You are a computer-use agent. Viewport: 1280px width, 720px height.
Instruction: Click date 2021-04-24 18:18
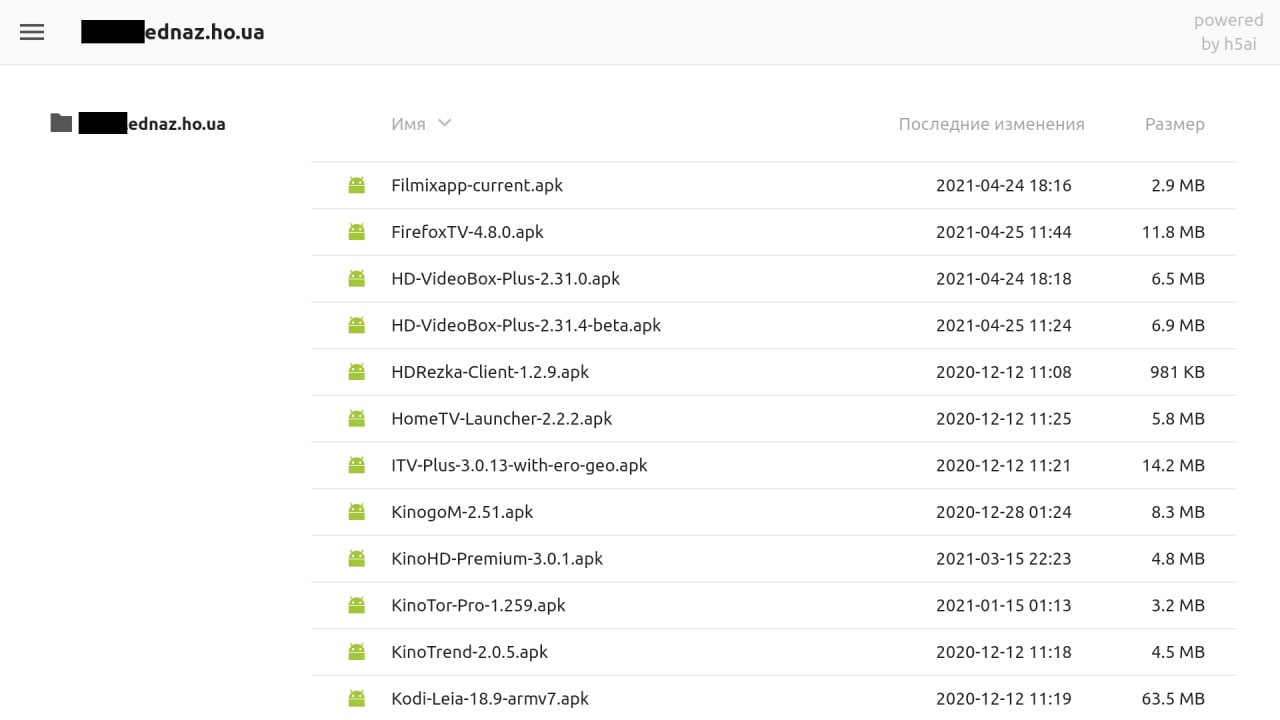click(x=1003, y=278)
